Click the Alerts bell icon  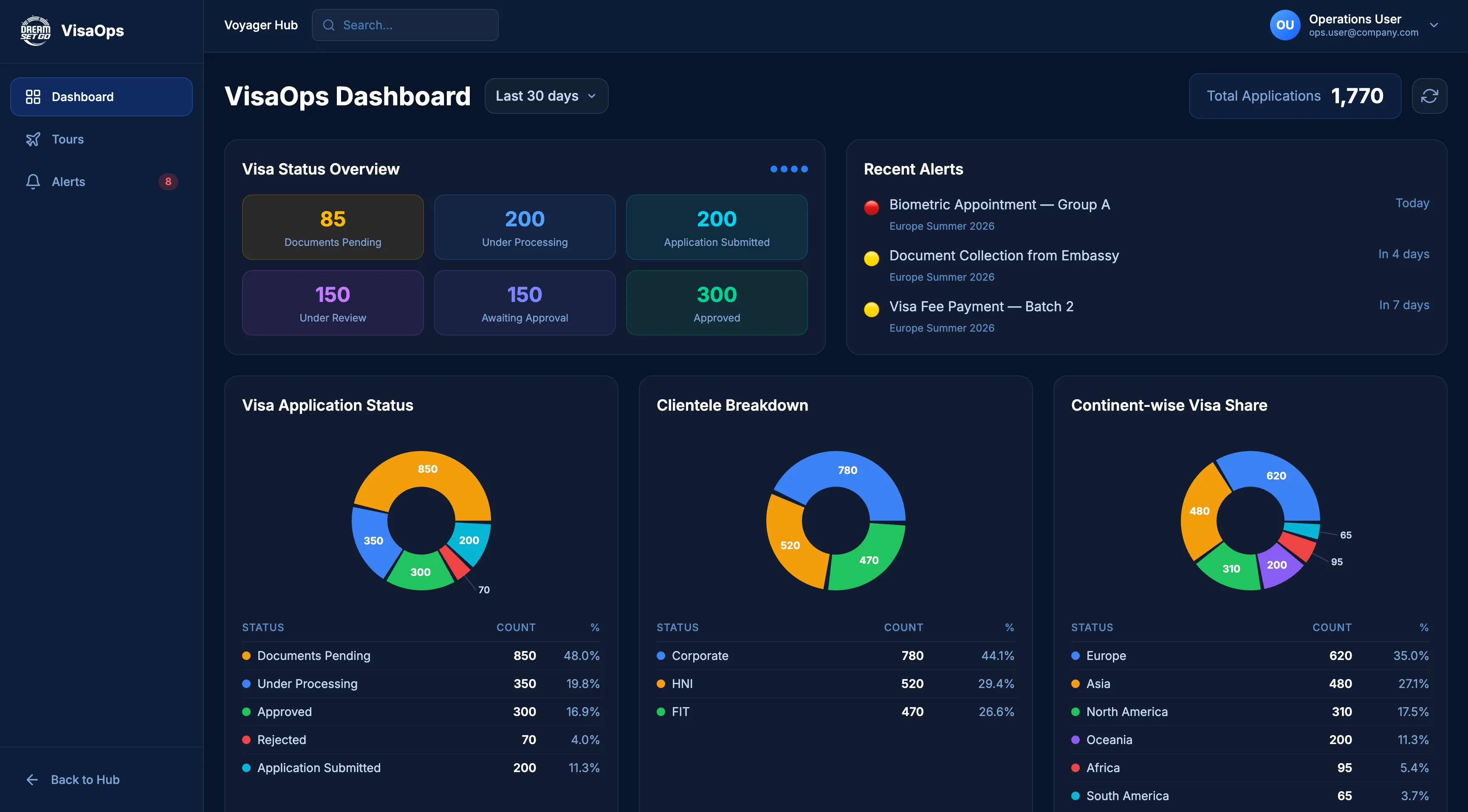click(33, 181)
